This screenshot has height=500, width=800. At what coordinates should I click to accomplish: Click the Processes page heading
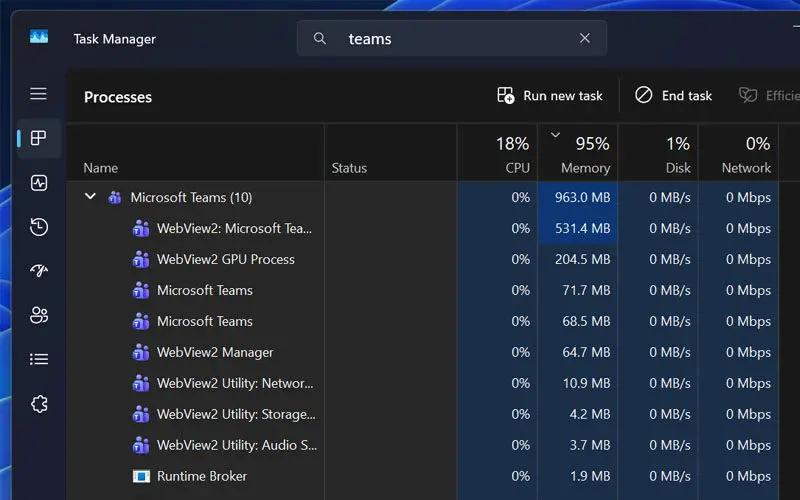[x=118, y=97]
